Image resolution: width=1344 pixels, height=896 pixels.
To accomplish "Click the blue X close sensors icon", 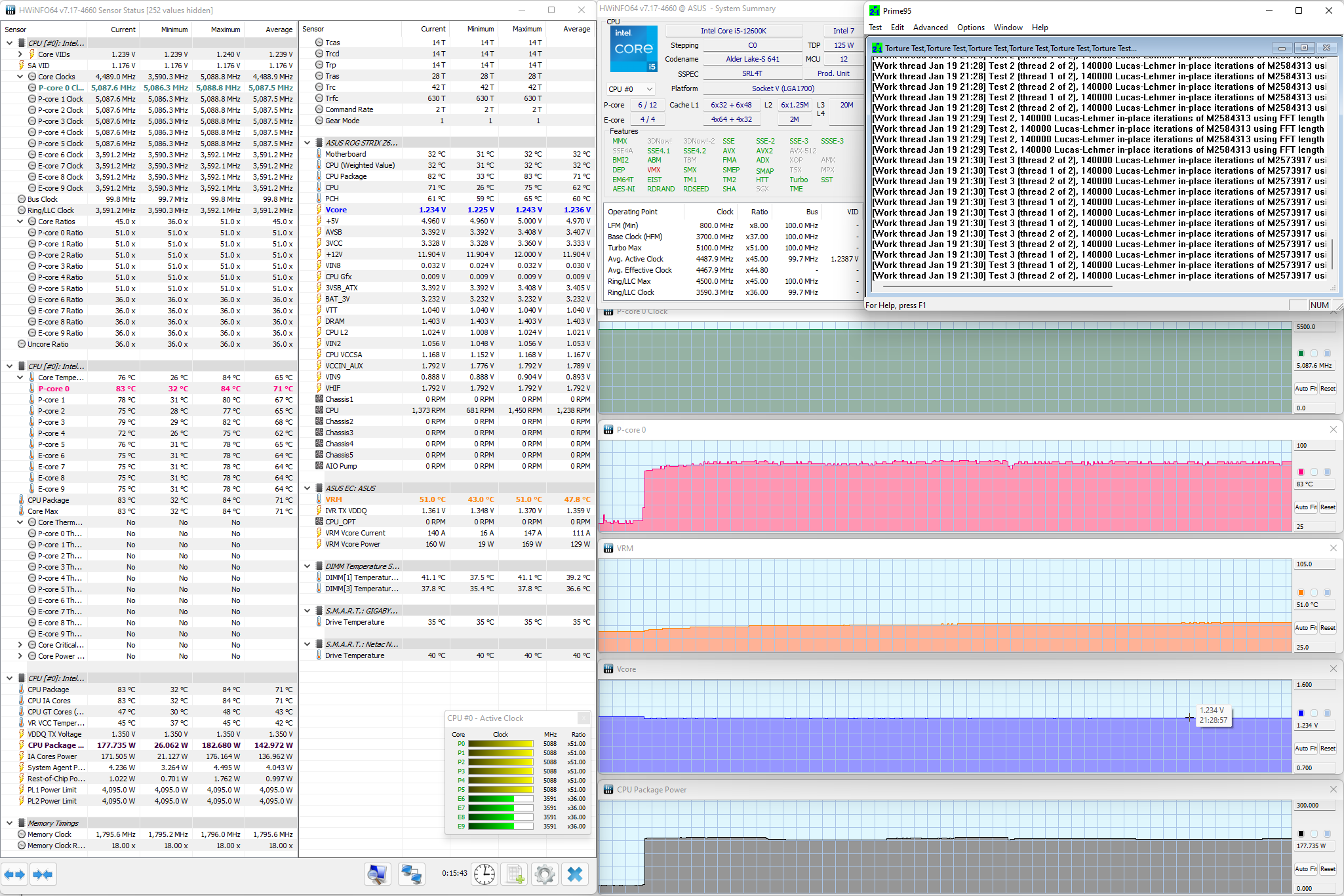I will coord(575,874).
